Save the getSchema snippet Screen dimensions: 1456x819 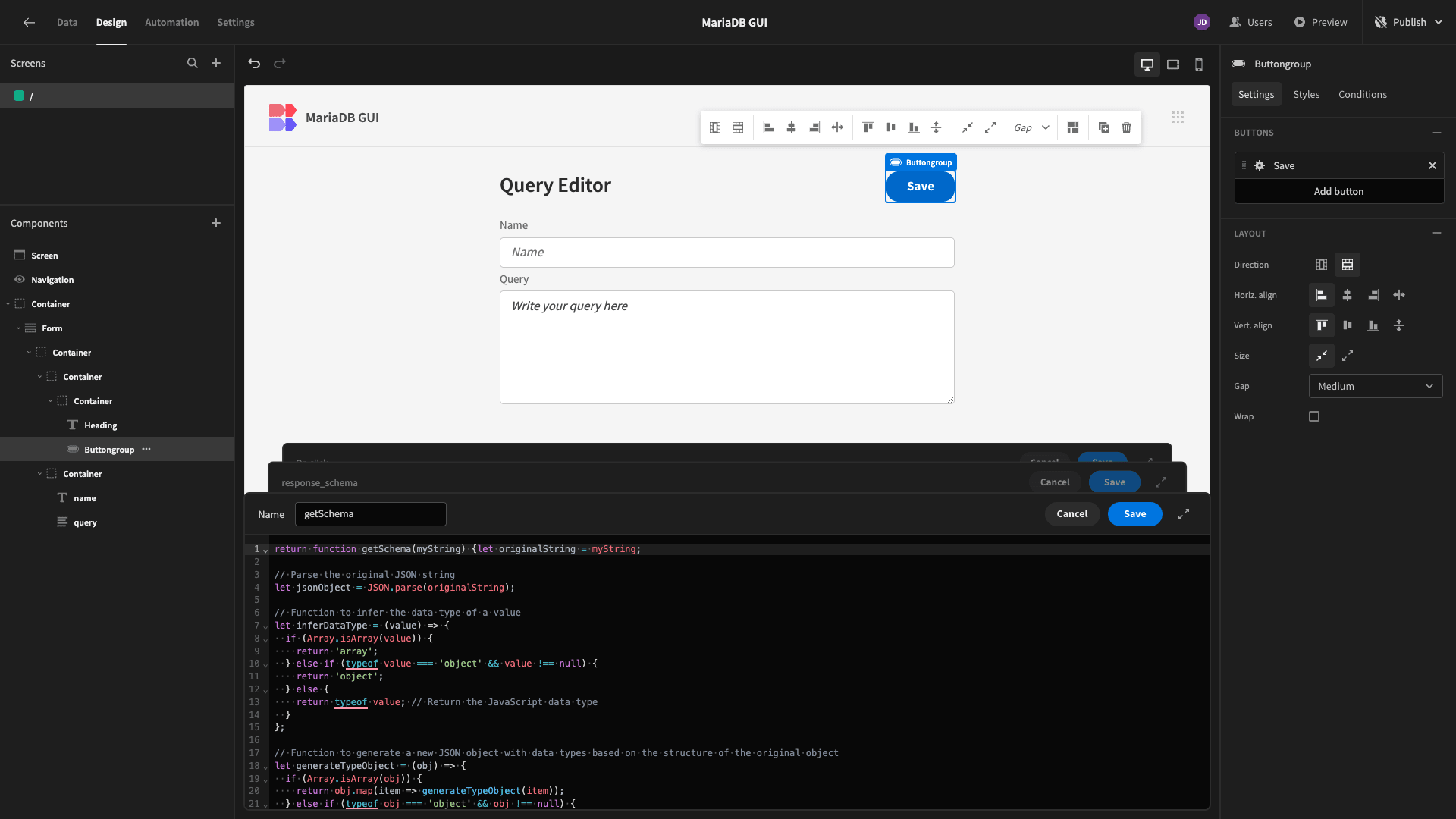pos(1134,514)
